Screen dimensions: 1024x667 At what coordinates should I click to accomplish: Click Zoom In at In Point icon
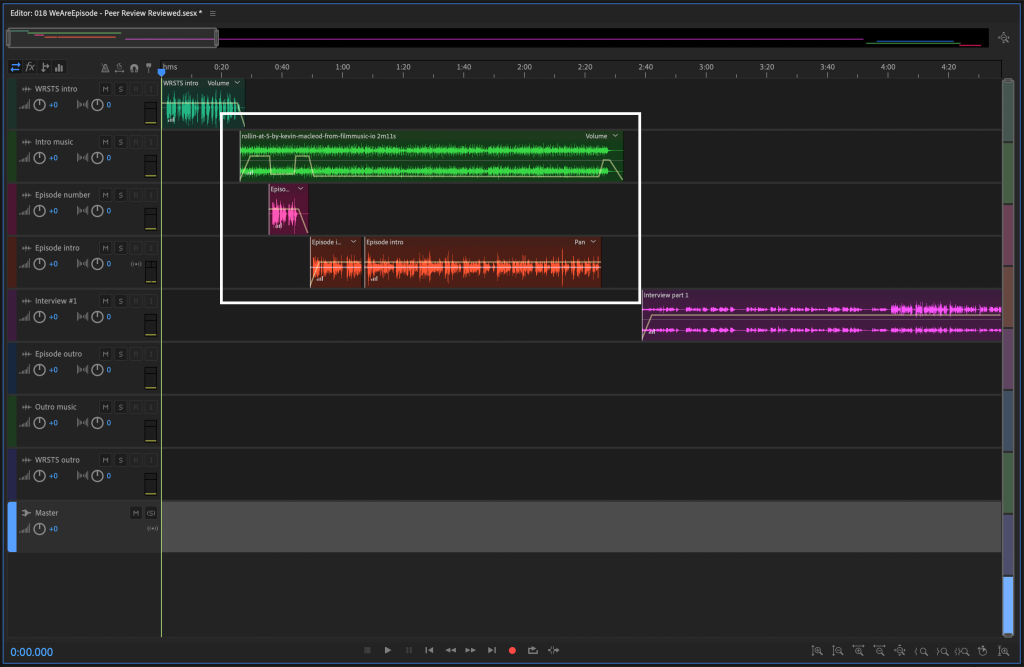click(921, 651)
